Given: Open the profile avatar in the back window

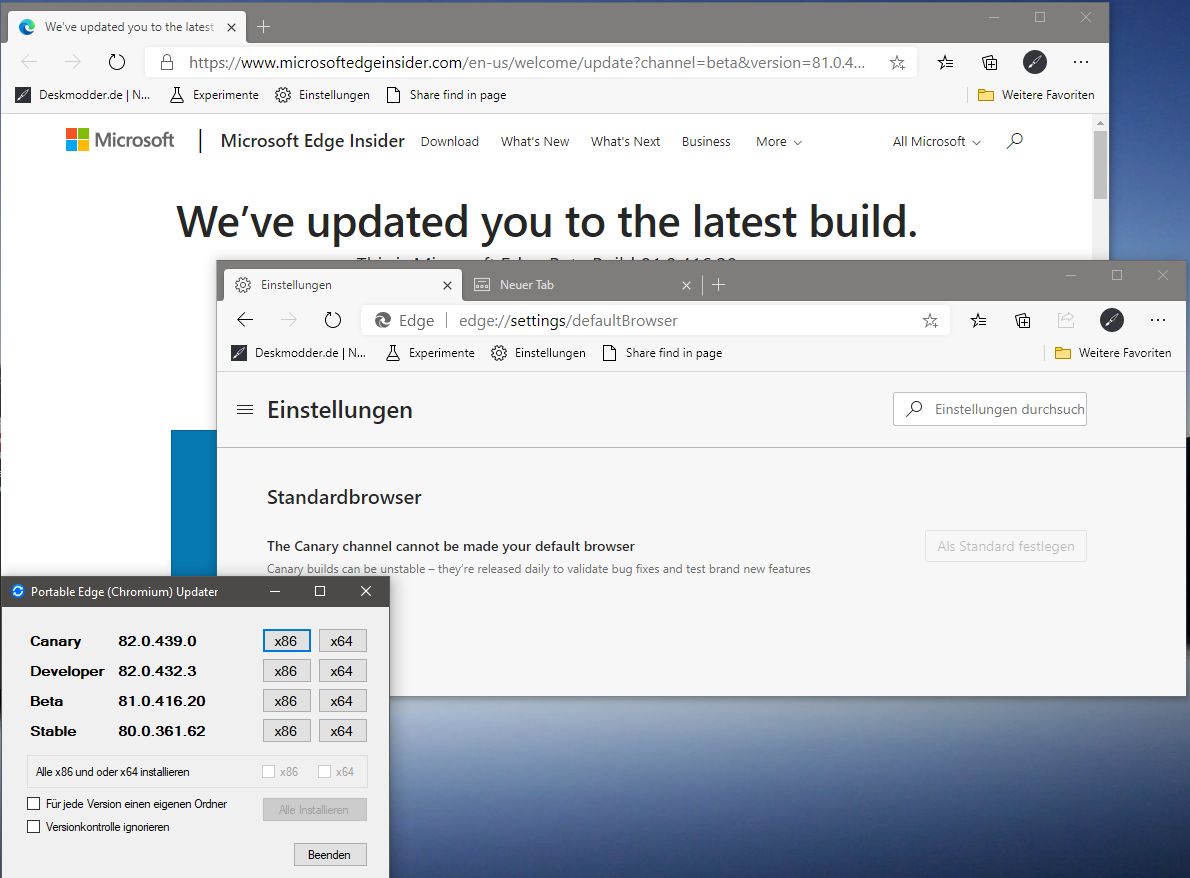Looking at the screenshot, I should 1034,62.
